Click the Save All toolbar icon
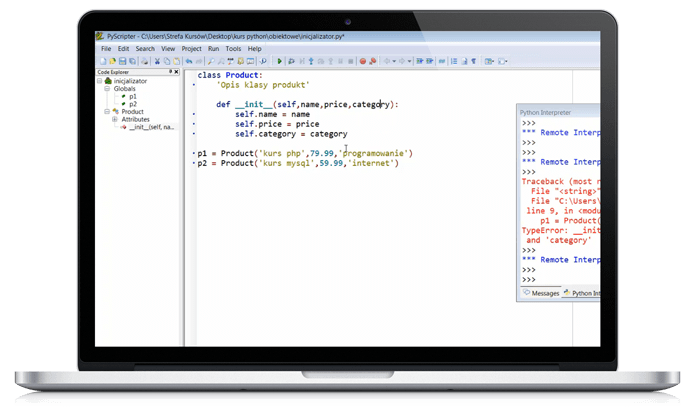Image resolution: width=695 pixels, height=411 pixels. [132, 61]
